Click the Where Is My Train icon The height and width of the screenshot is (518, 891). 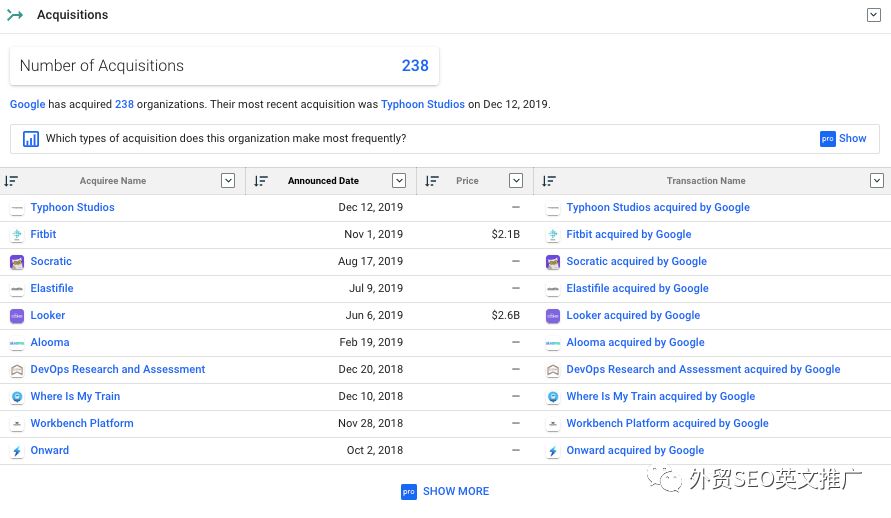click(x=17, y=397)
